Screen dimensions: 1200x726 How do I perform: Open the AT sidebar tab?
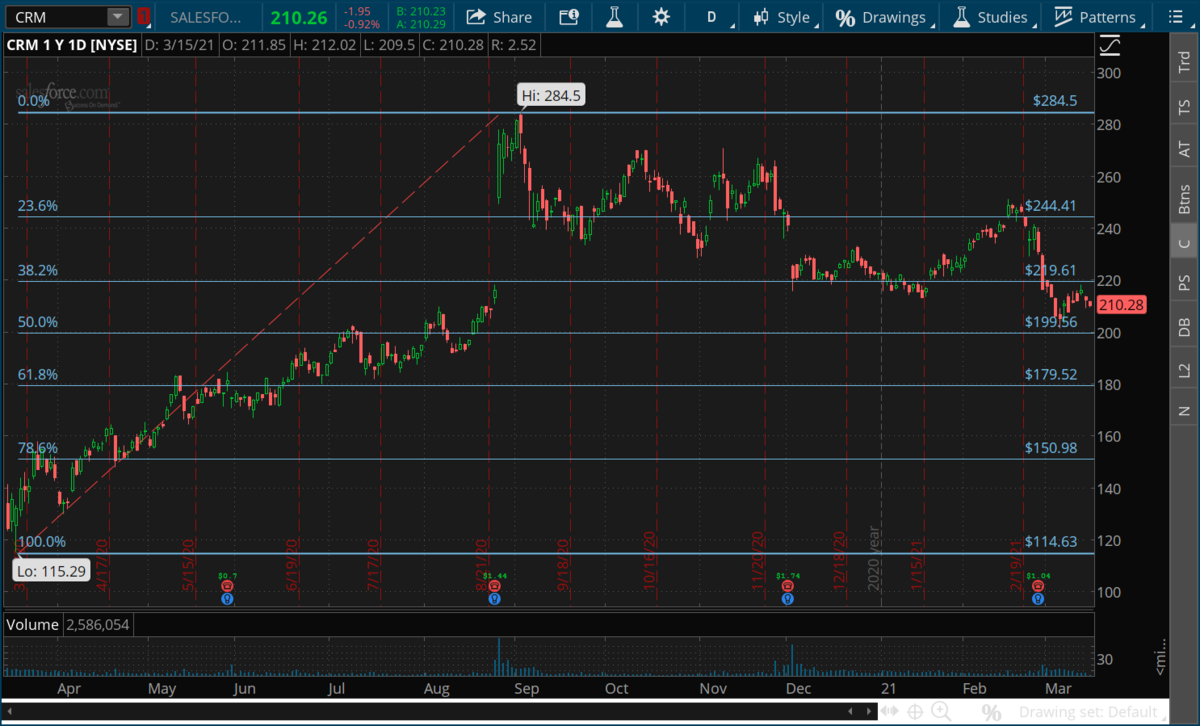(1184, 149)
